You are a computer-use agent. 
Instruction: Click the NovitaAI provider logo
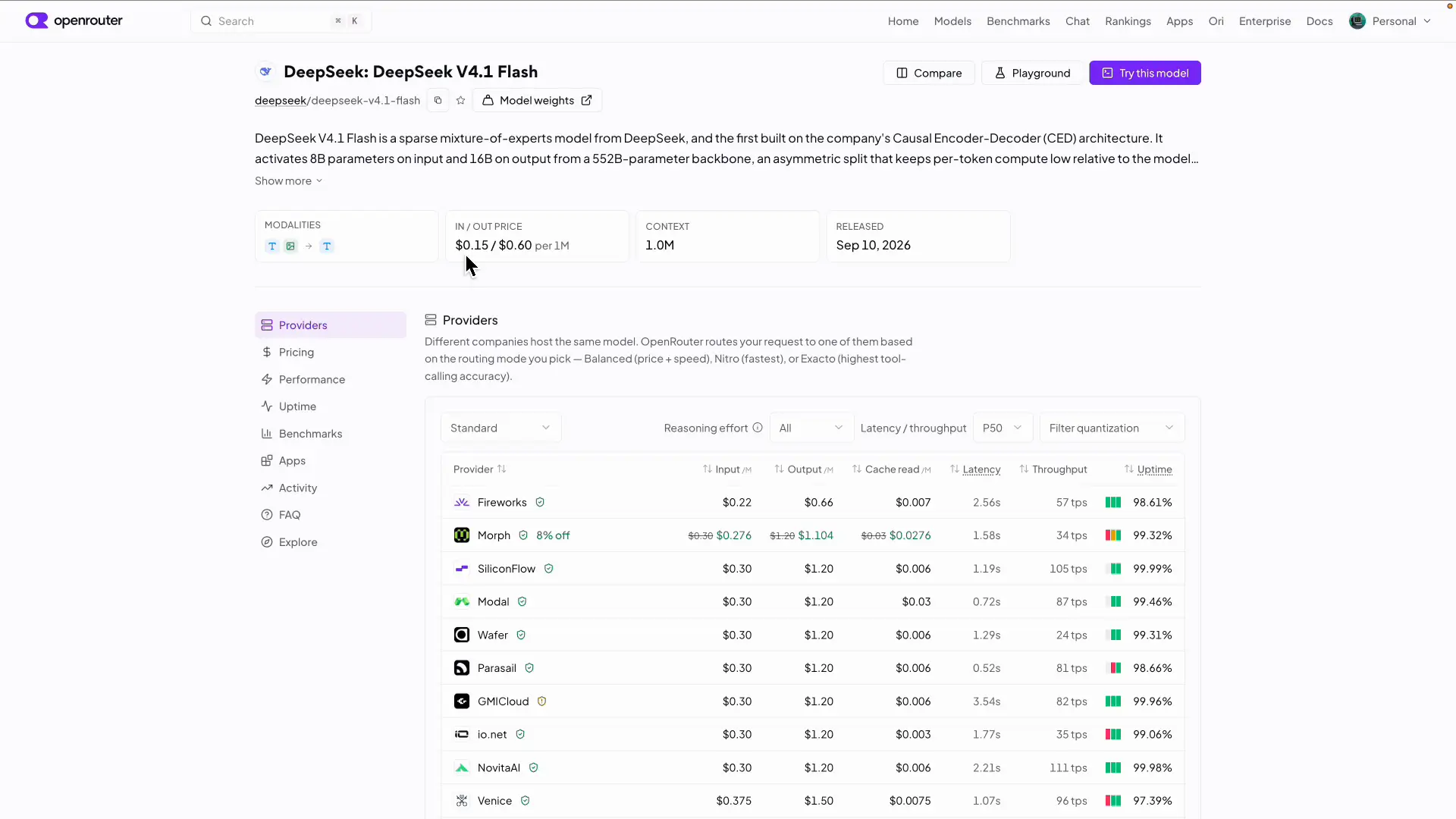[x=462, y=767]
